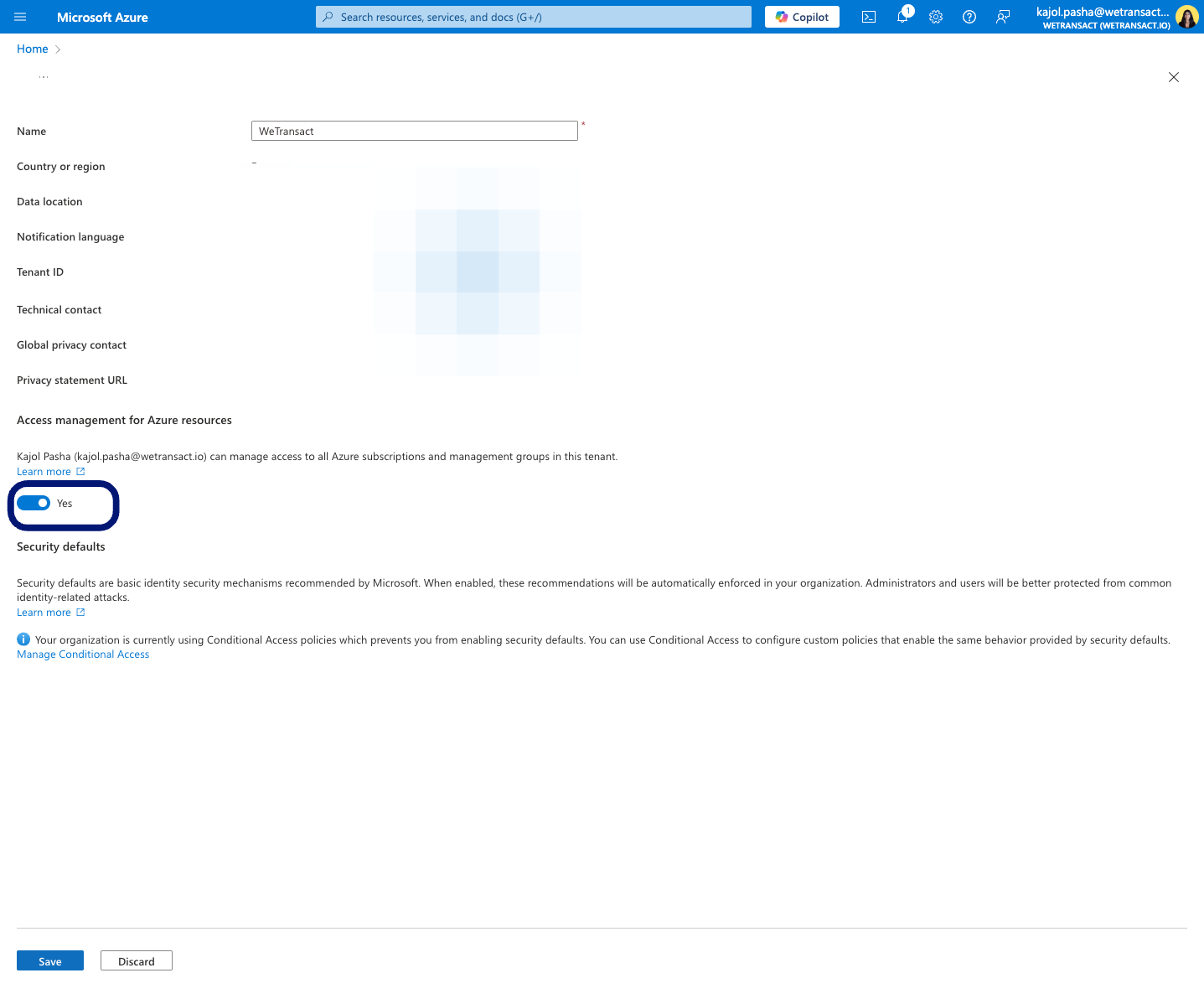This screenshot has width=1204, height=1004.
Task: Open Manage Conditional Access link
Action: 83,655
